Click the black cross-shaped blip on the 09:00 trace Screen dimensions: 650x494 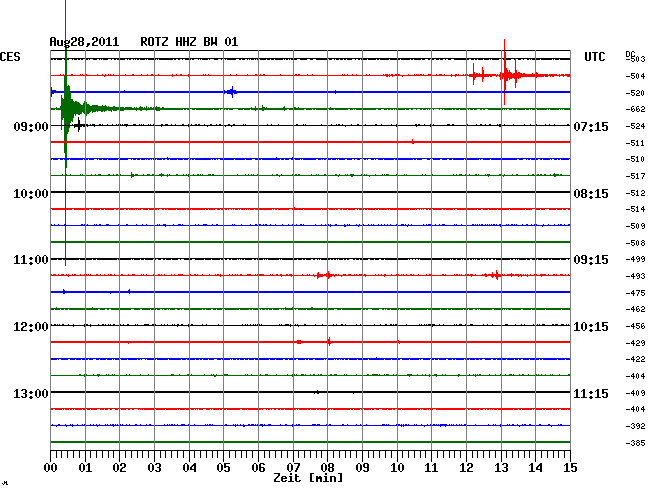[x=79, y=125]
